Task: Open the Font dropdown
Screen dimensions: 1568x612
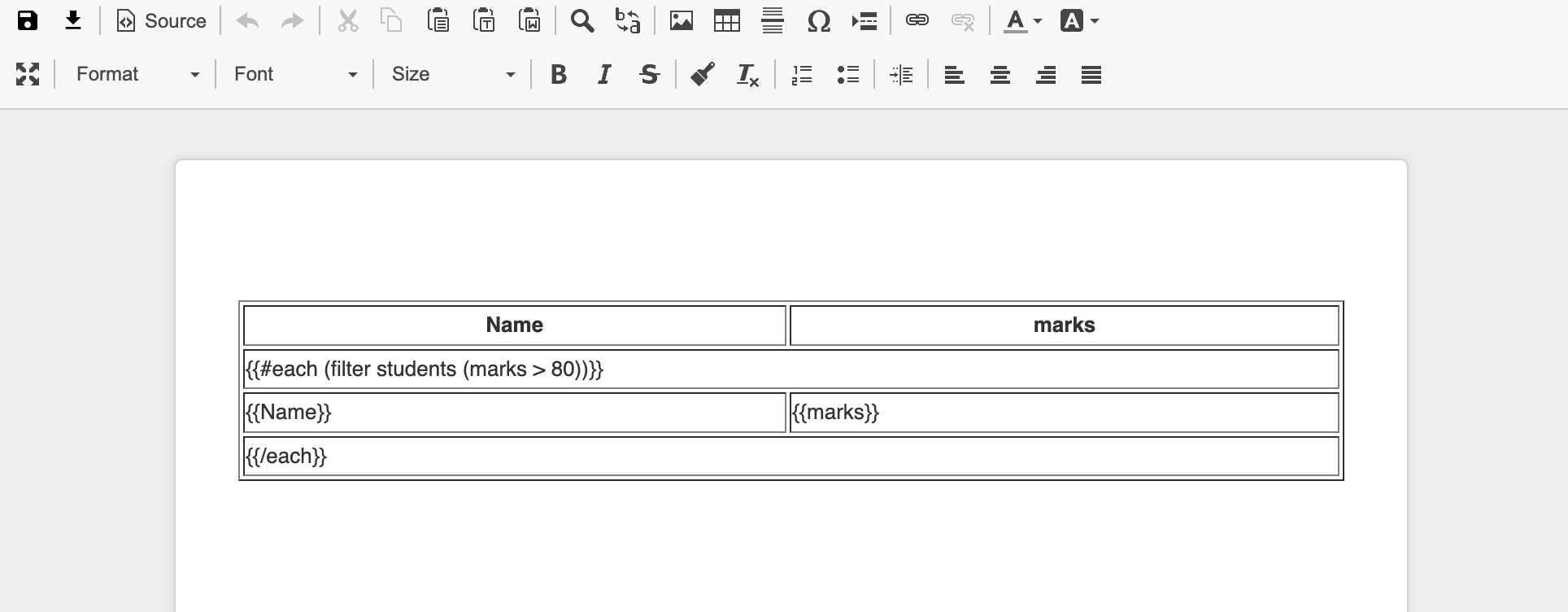Action: (x=294, y=75)
